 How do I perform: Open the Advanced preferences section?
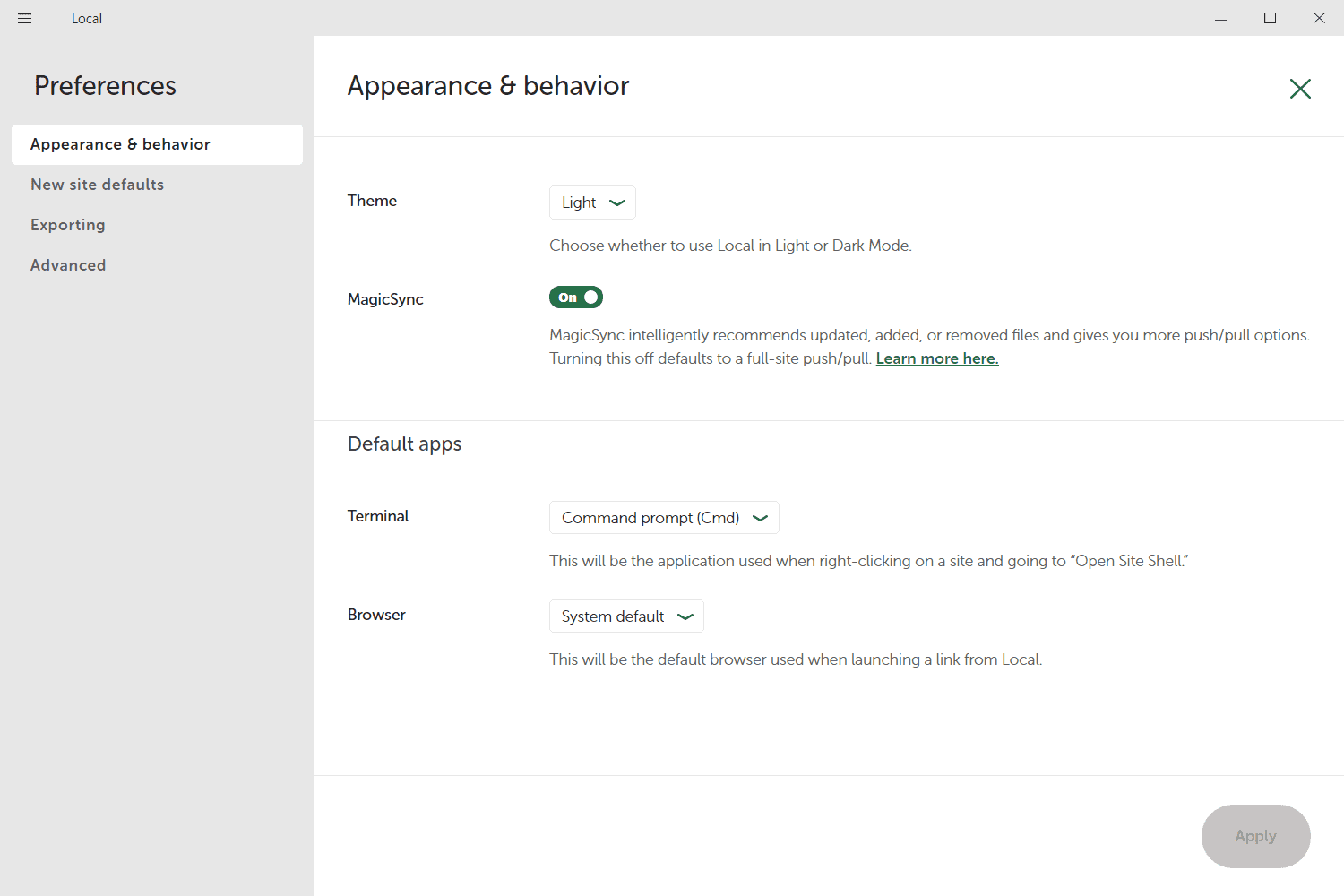click(x=68, y=265)
